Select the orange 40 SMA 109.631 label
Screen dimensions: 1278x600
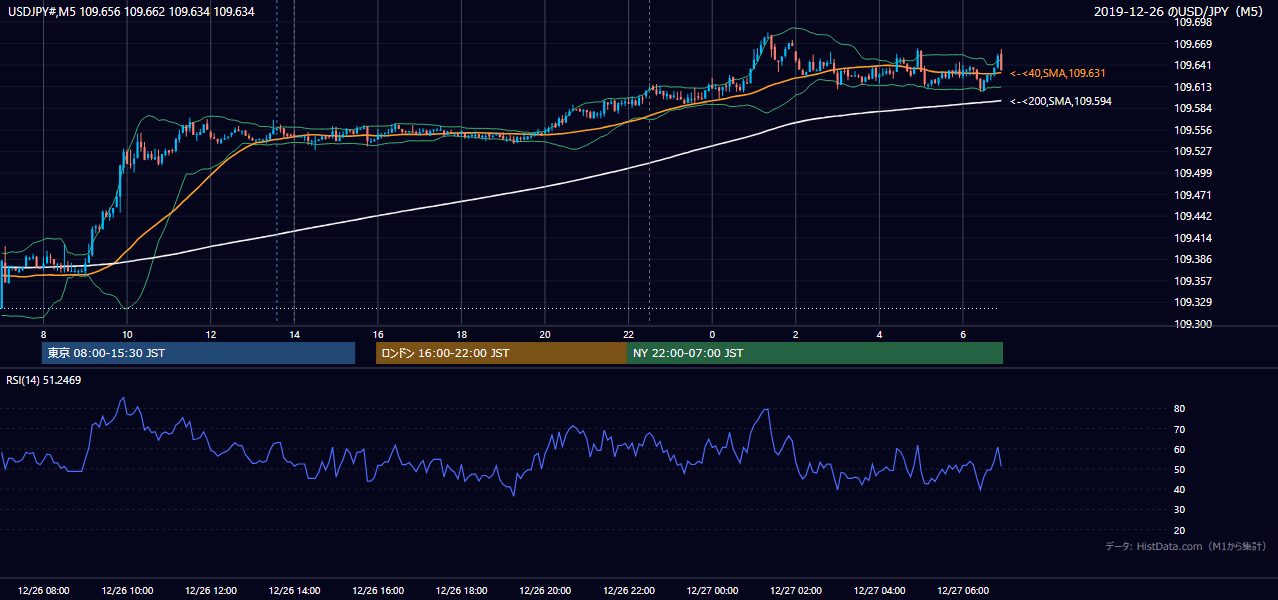[x=1058, y=73]
